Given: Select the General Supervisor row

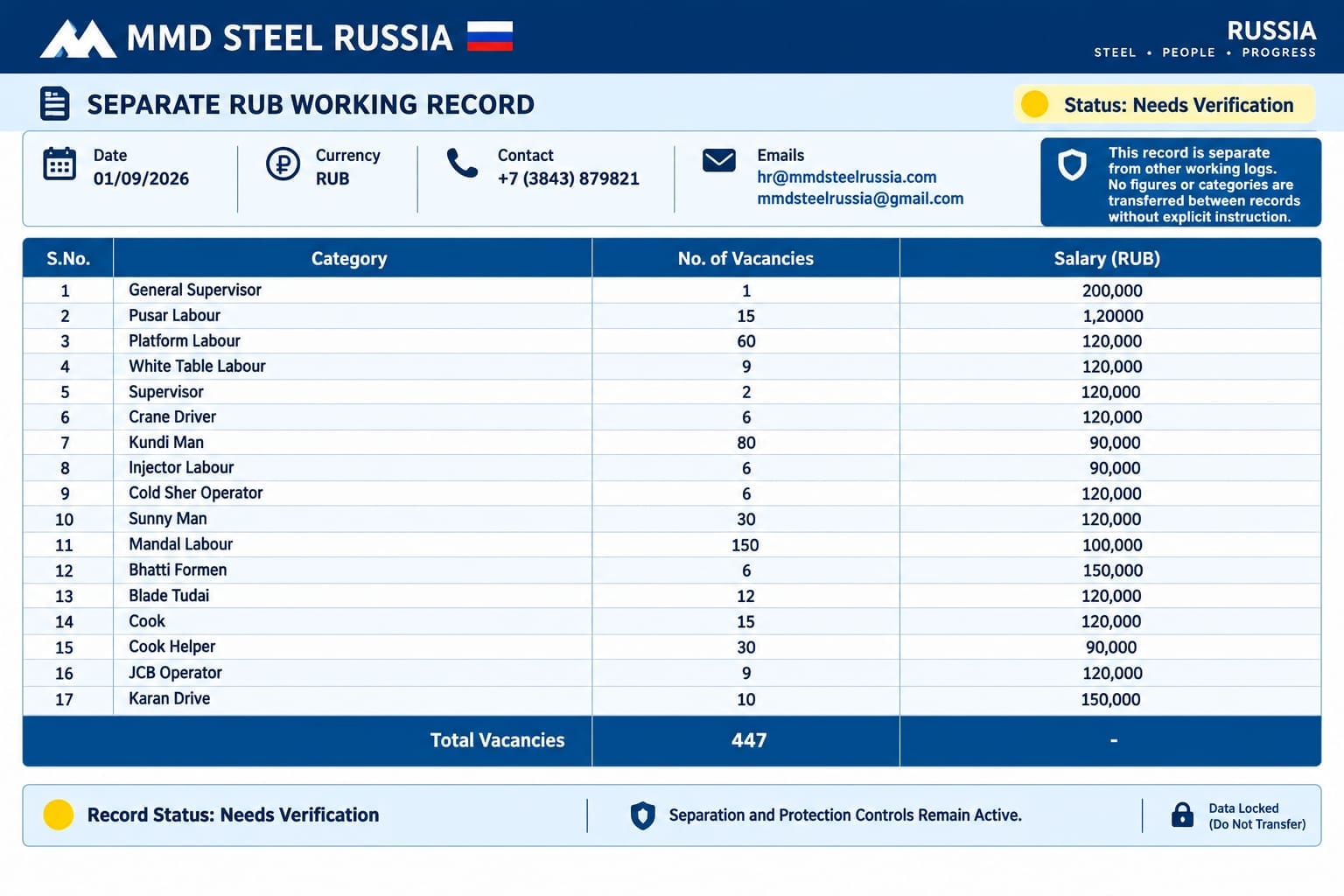Looking at the screenshot, I should pos(672,290).
